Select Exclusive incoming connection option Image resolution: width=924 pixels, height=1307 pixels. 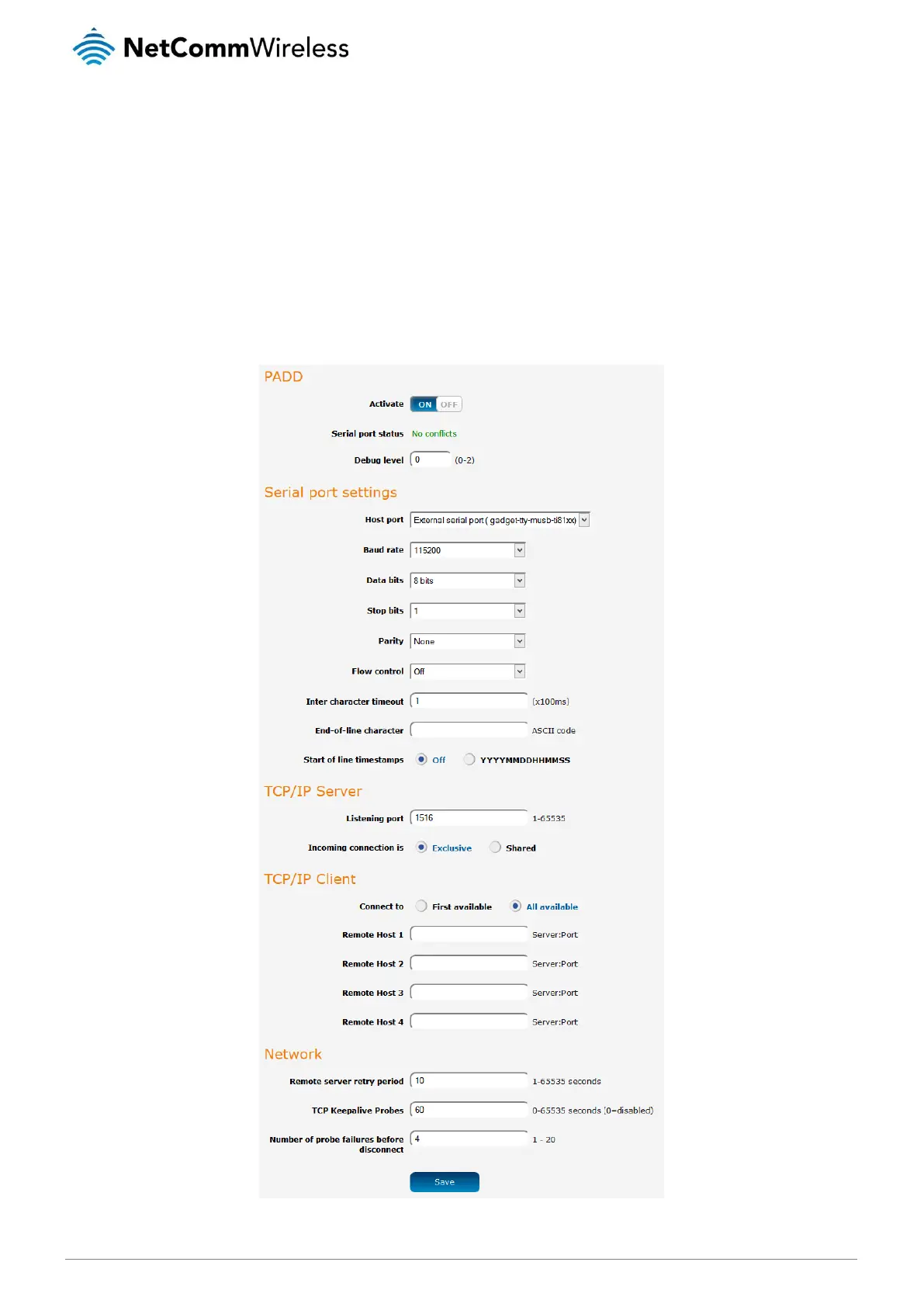tap(421, 848)
